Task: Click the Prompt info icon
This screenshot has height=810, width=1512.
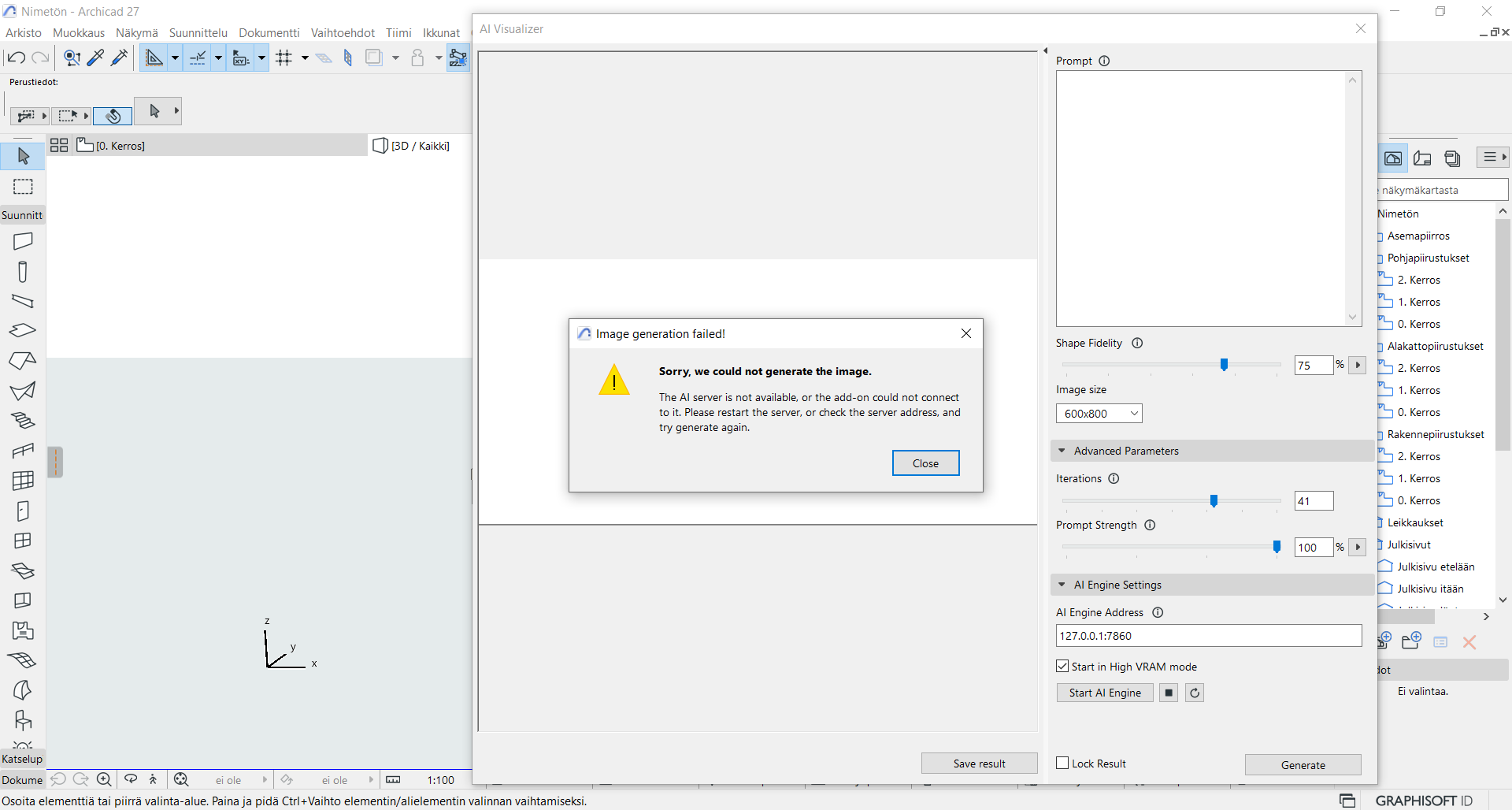Action: coord(1104,61)
